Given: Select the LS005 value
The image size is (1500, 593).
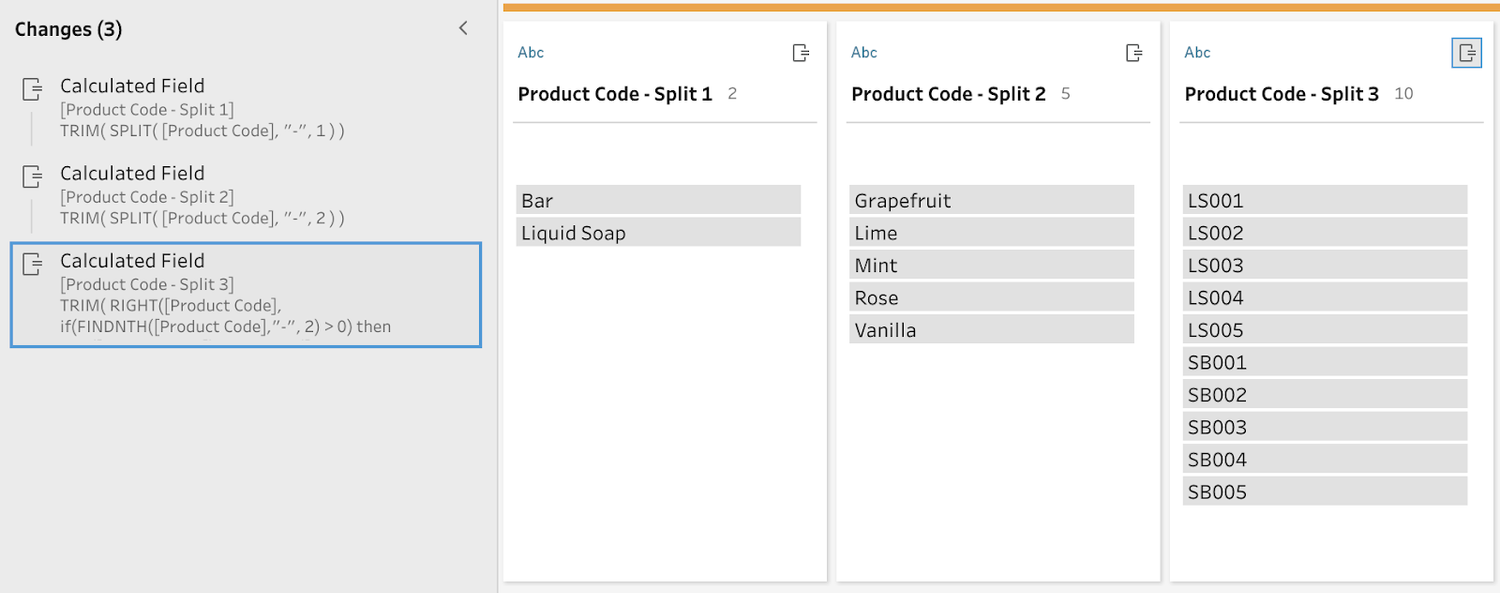Looking at the screenshot, I should 1325,329.
